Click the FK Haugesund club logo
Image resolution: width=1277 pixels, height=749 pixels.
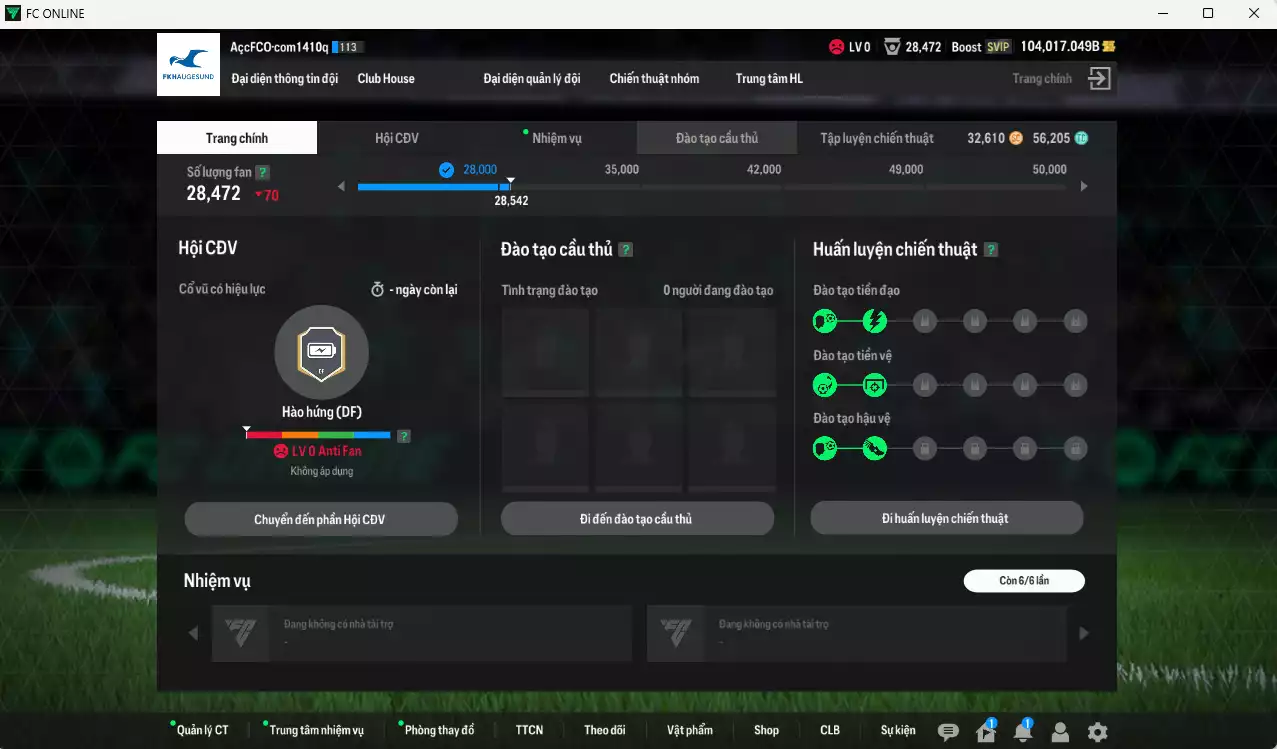188,65
